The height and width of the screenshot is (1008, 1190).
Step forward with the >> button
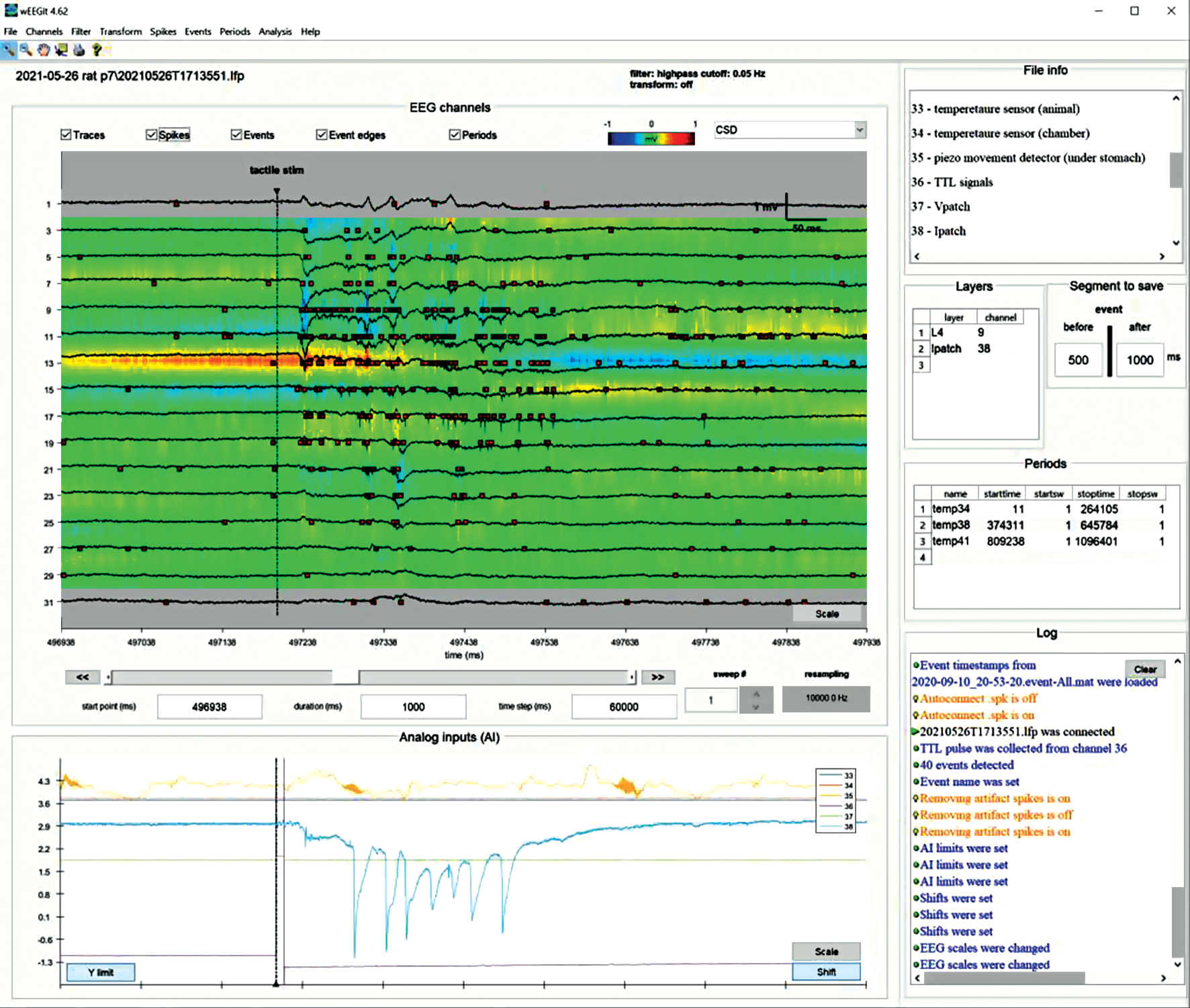[657, 677]
